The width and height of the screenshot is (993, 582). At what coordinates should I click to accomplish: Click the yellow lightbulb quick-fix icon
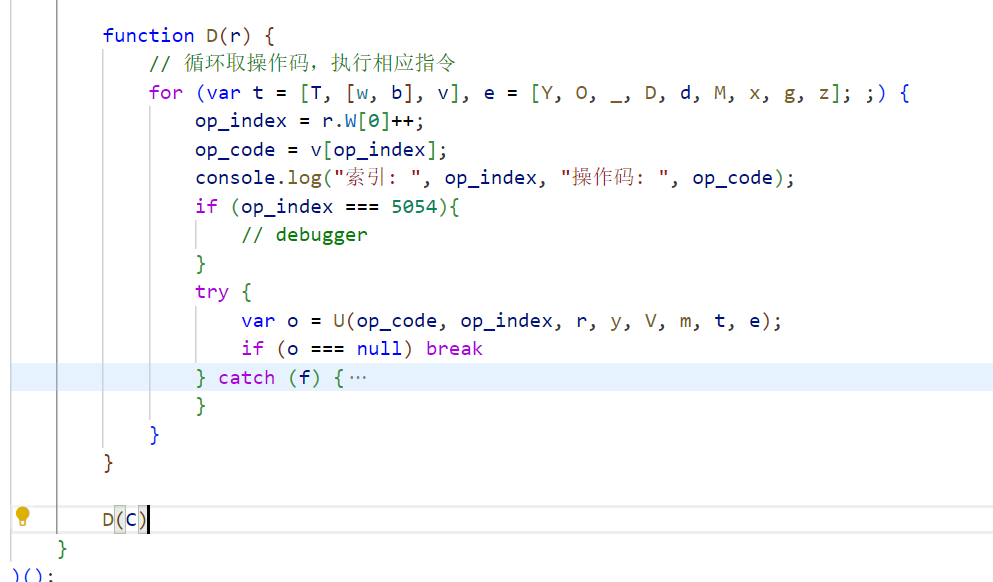tap(22, 516)
